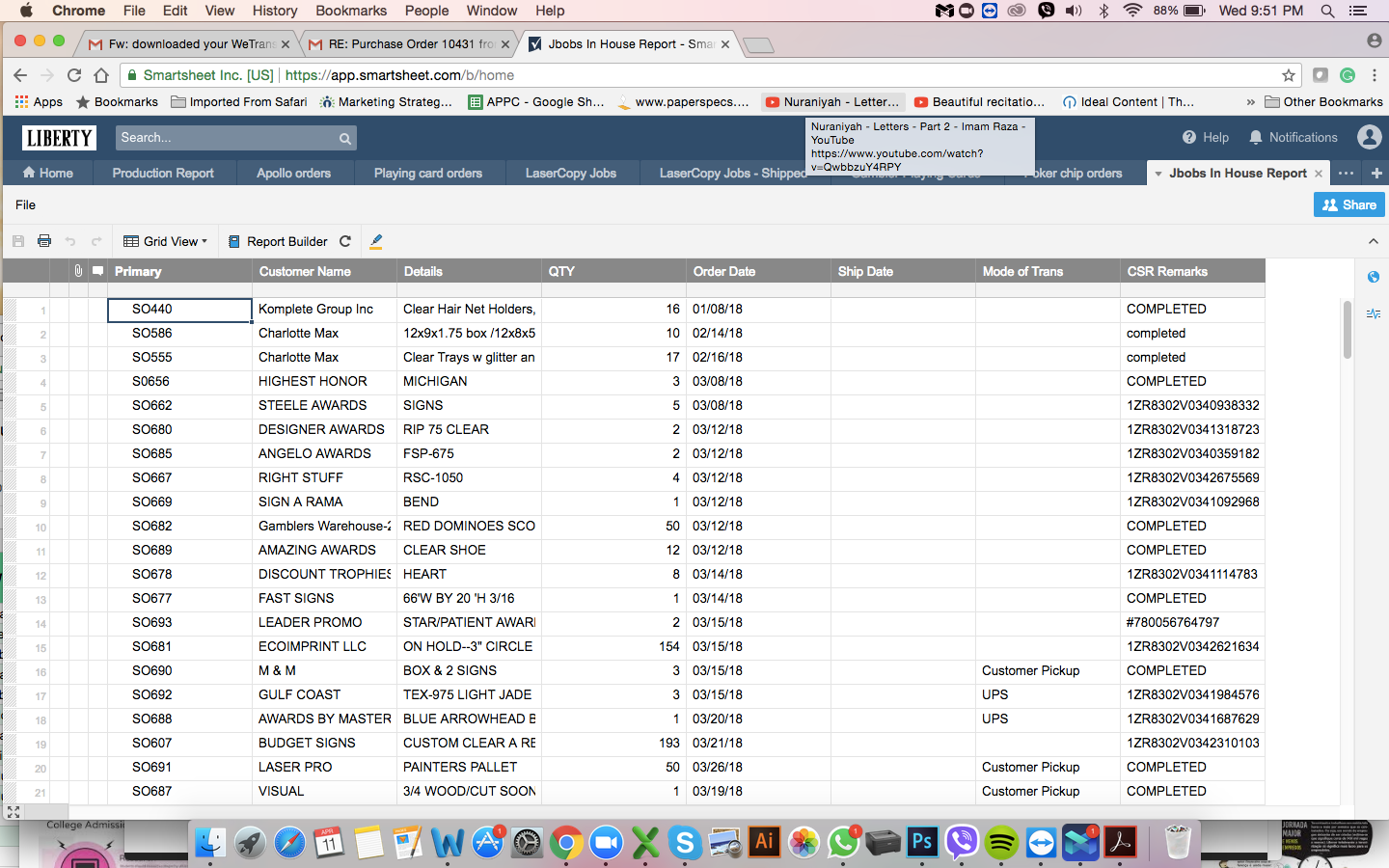Screen dimensions: 1389x868
Task: Switch to the Production Report tab
Action: [163, 173]
